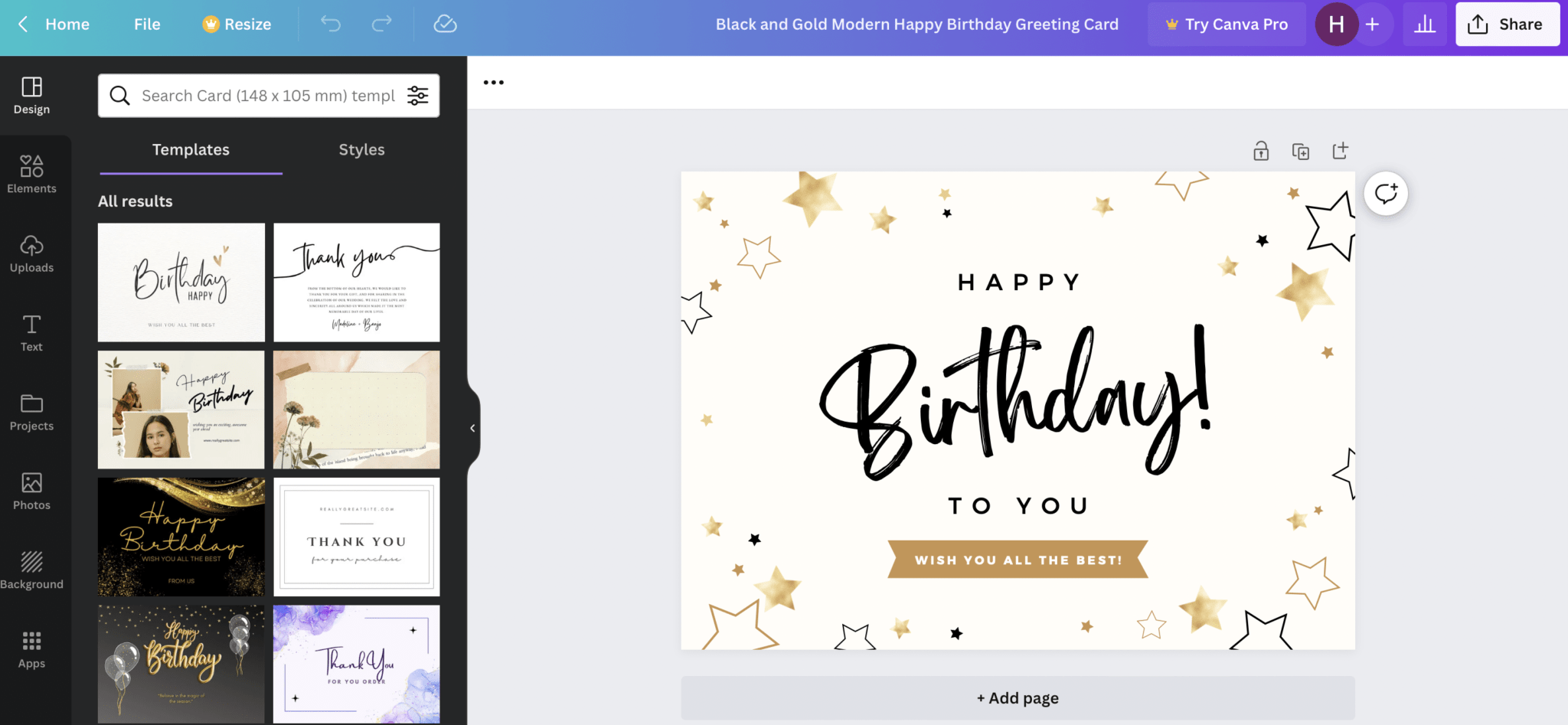The image size is (1568, 725).
Task: Click the design title in the header
Action: pos(916,24)
